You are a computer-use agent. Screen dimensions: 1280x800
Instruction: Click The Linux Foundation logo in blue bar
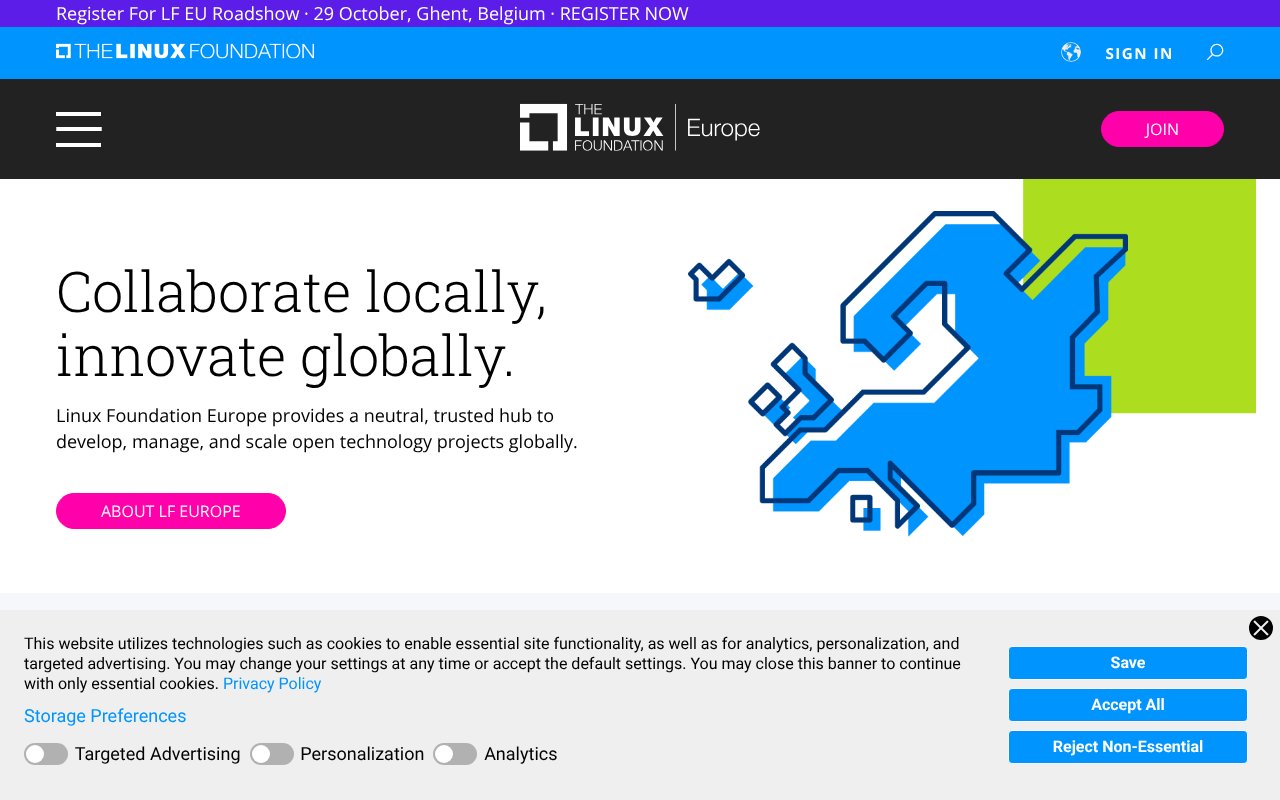click(x=185, y=51)
